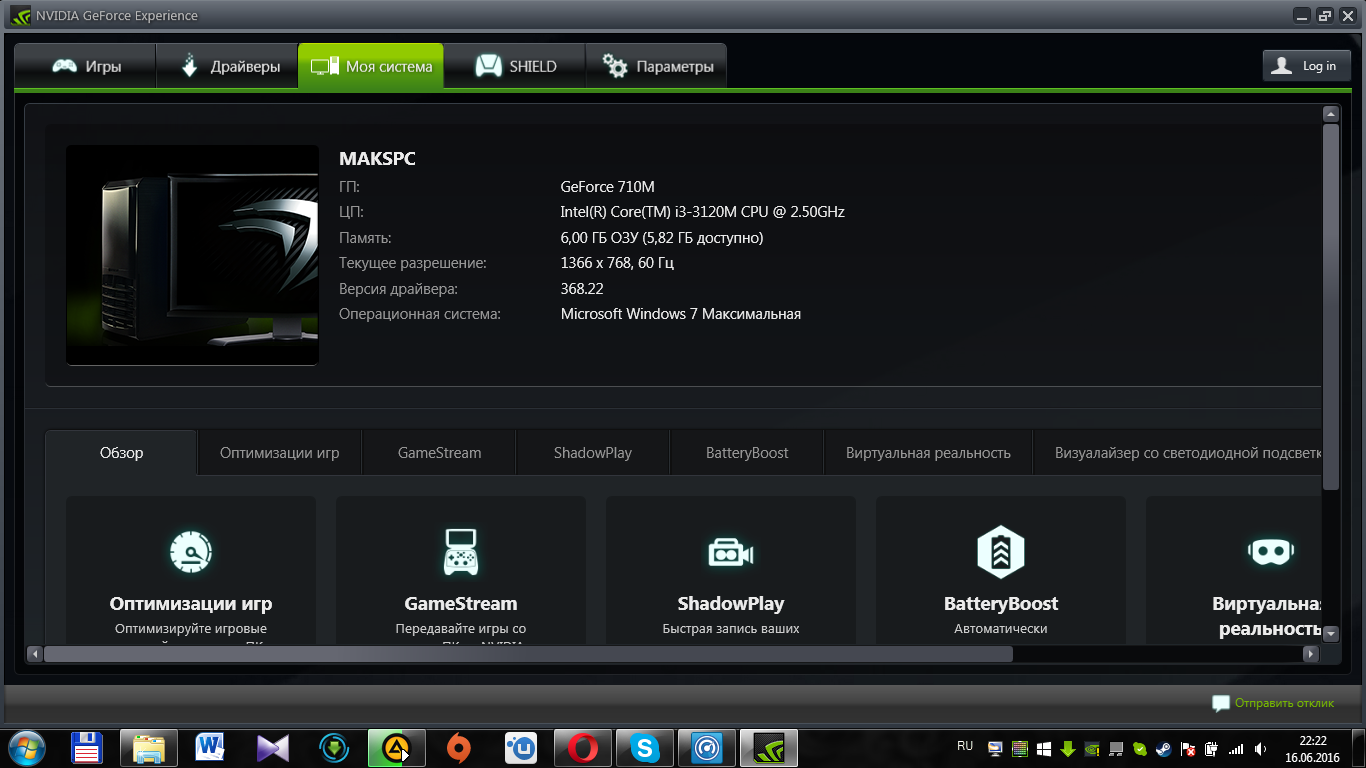Open the Оптимизации игр sub-tab
The width and height of the screenshot is (1366, 768).
click(280, 453)
